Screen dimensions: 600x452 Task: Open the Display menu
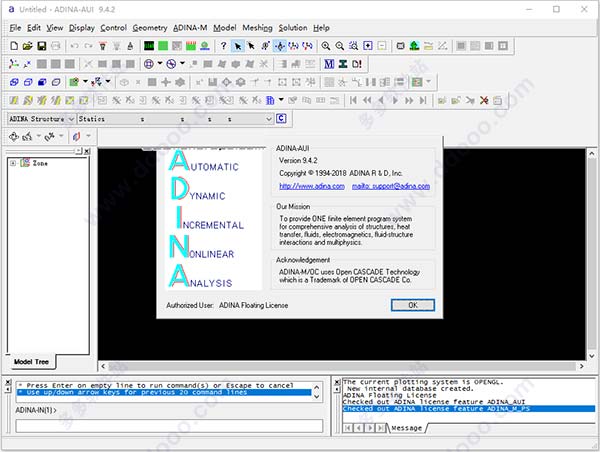click(82, 28)
